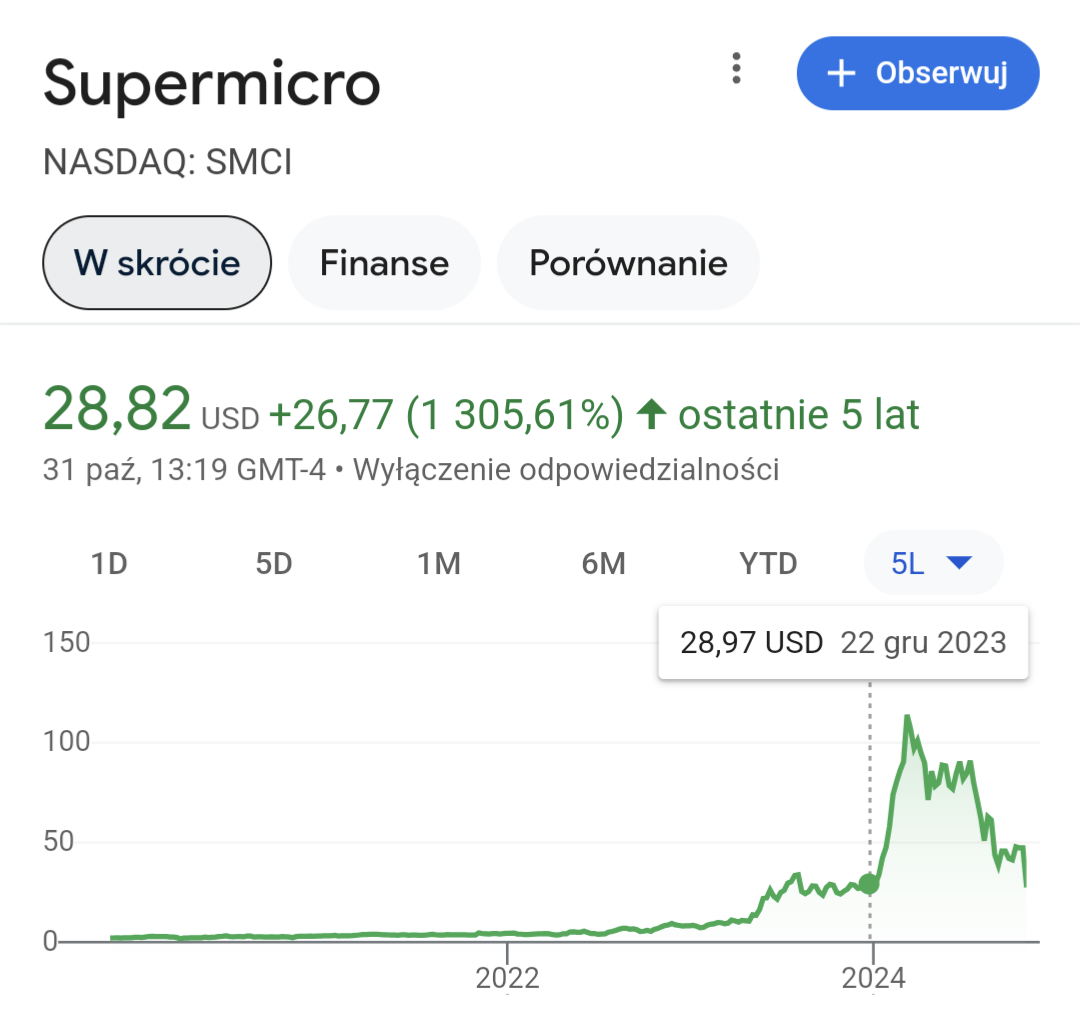Click the 2022 label on the time axis
The image size is (1080, 1018).
point(508,977)
